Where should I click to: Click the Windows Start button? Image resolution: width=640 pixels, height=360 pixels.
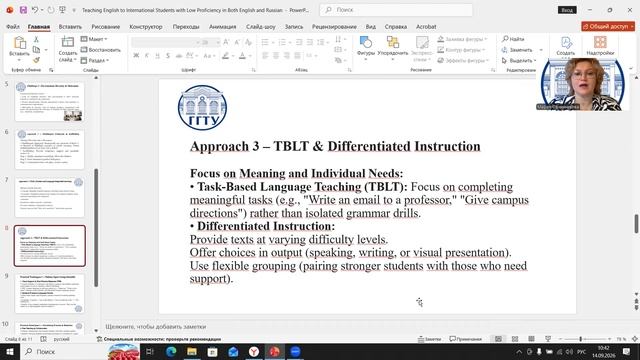10,351
